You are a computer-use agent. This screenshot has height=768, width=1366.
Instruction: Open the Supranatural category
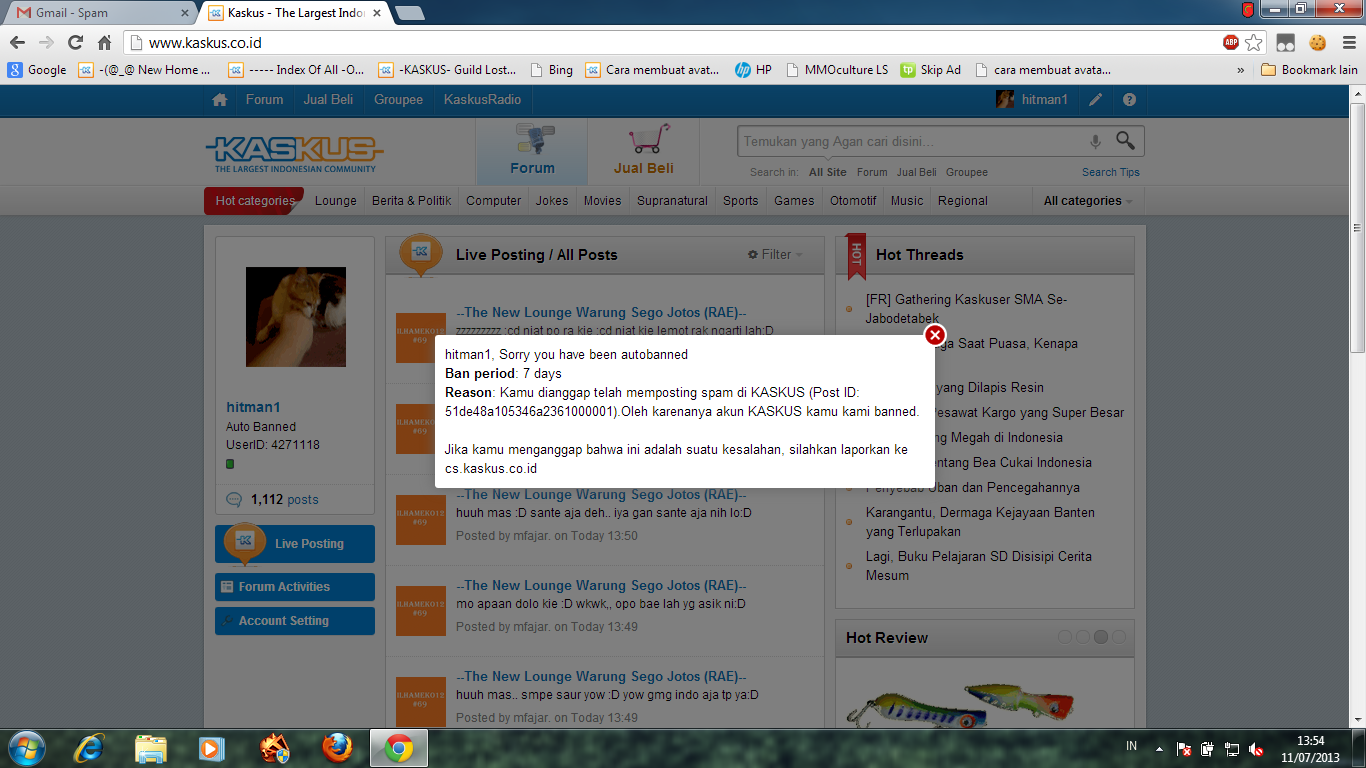672,201
